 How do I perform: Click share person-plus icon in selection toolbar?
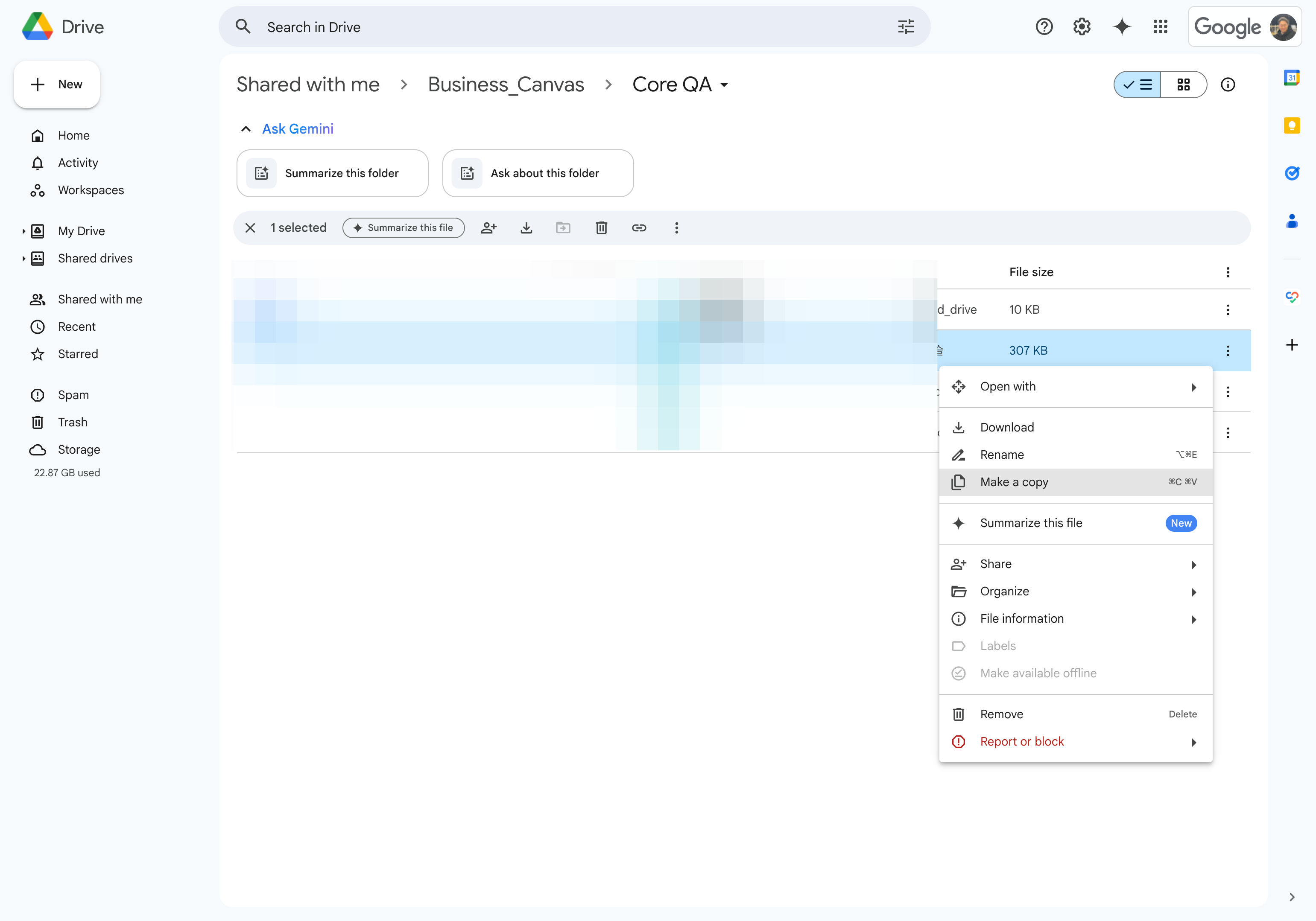[488, 228]
